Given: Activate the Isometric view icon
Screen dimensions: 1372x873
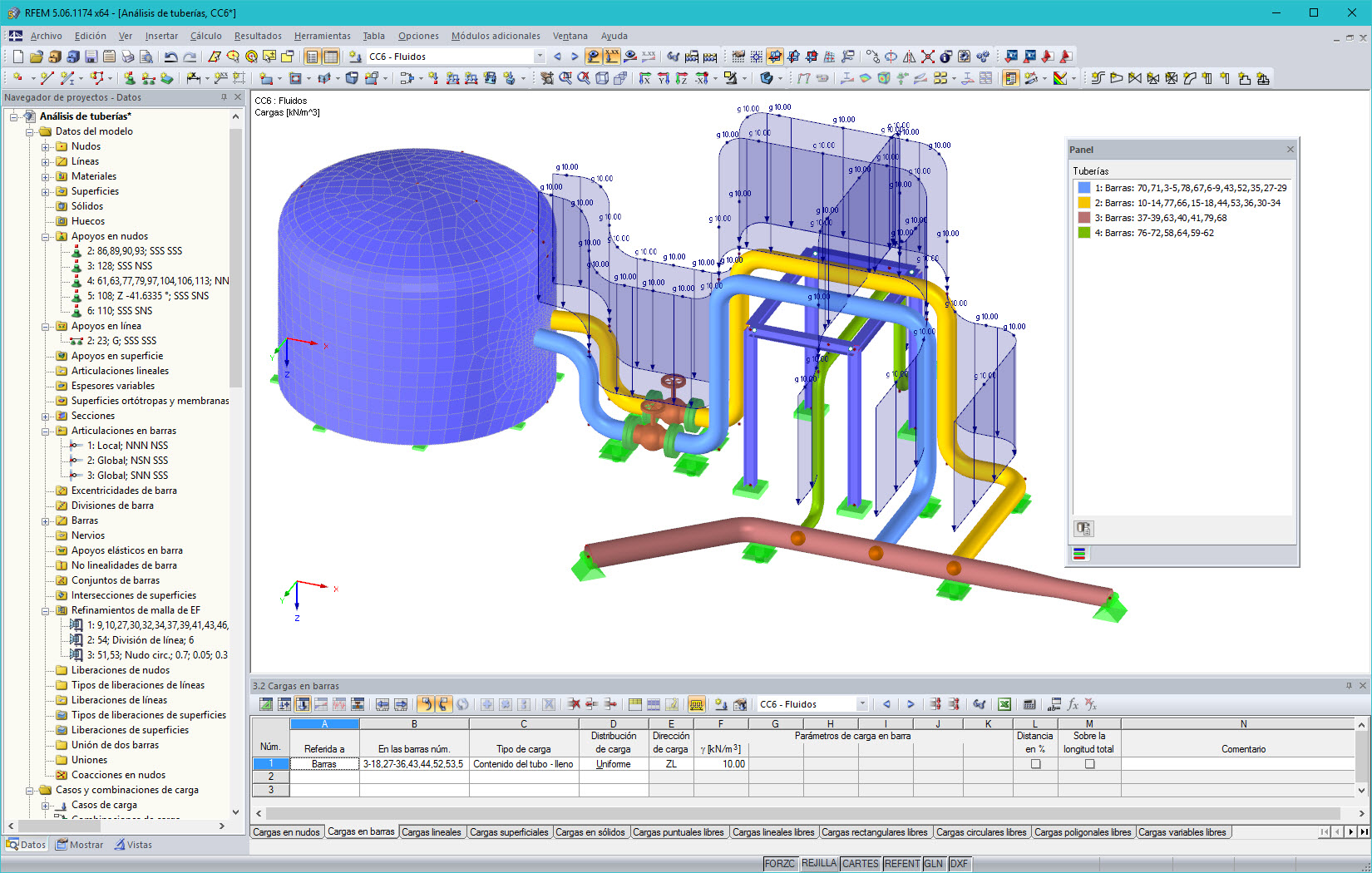Looking at the screenshot, I should click(601, 77).
